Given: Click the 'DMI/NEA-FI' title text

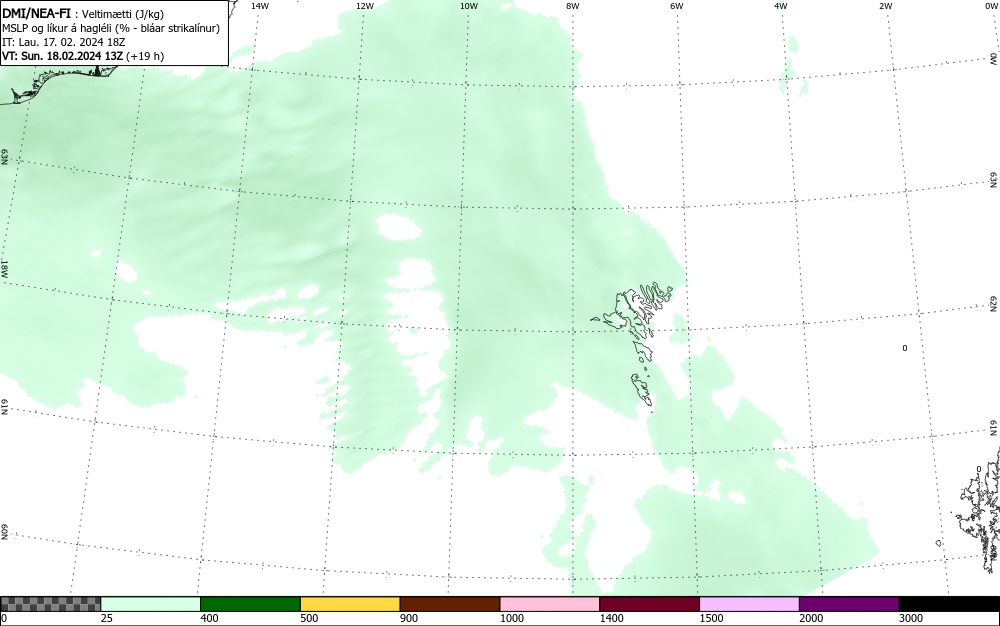Looking at the screenshot, I should pyautogui.click(x=36, y=13).
